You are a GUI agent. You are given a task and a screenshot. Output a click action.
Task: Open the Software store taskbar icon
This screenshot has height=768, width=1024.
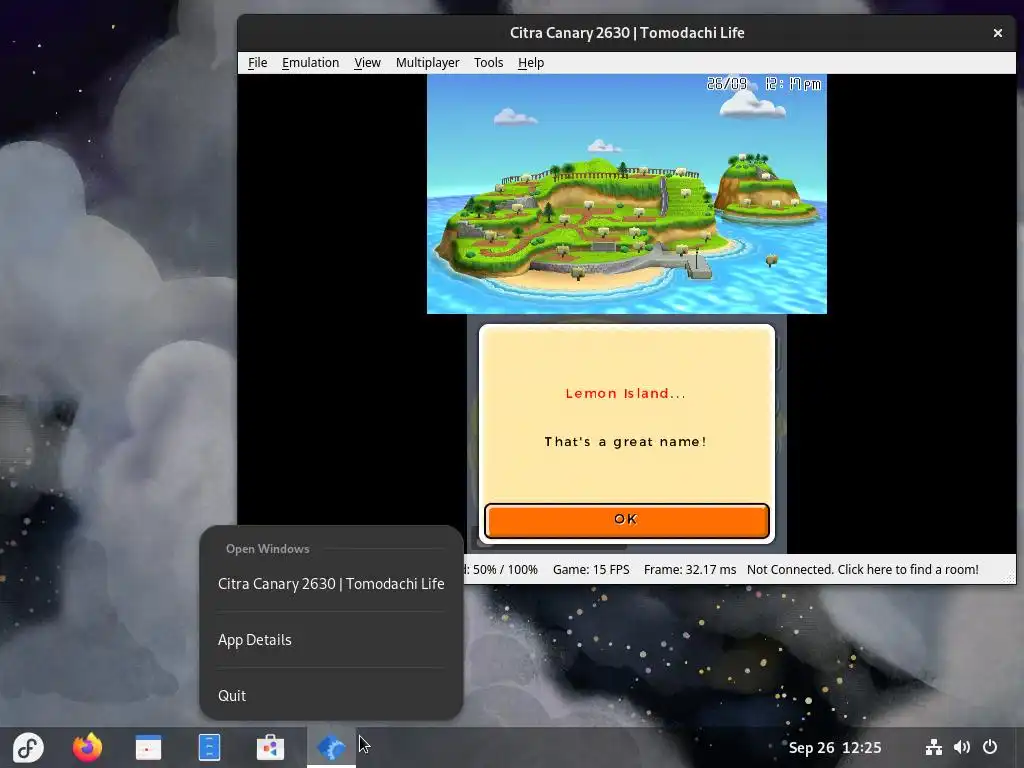pos(270,747)
